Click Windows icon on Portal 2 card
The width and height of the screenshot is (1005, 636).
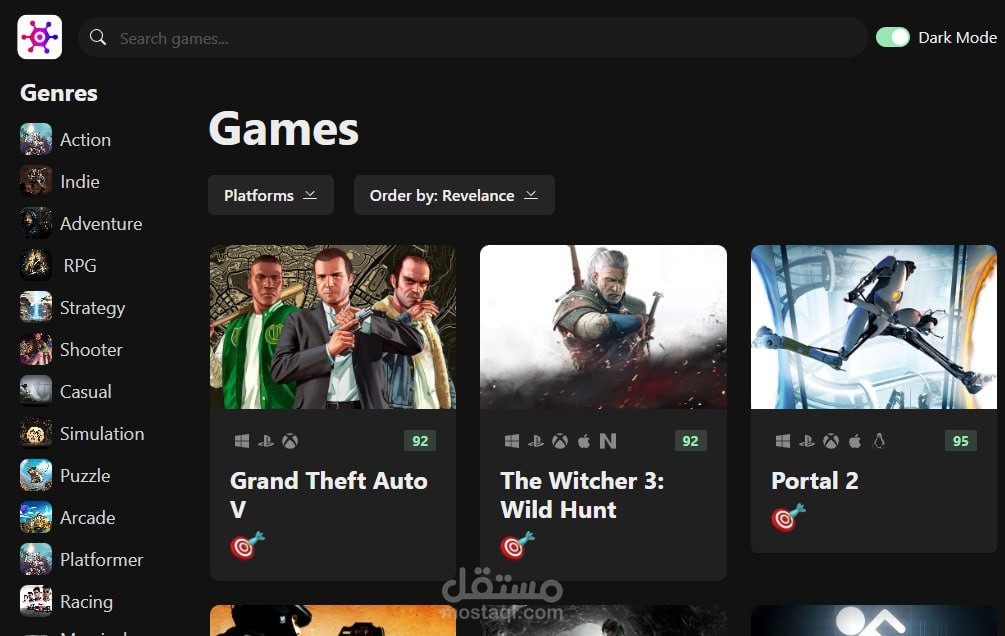point(783,441)
